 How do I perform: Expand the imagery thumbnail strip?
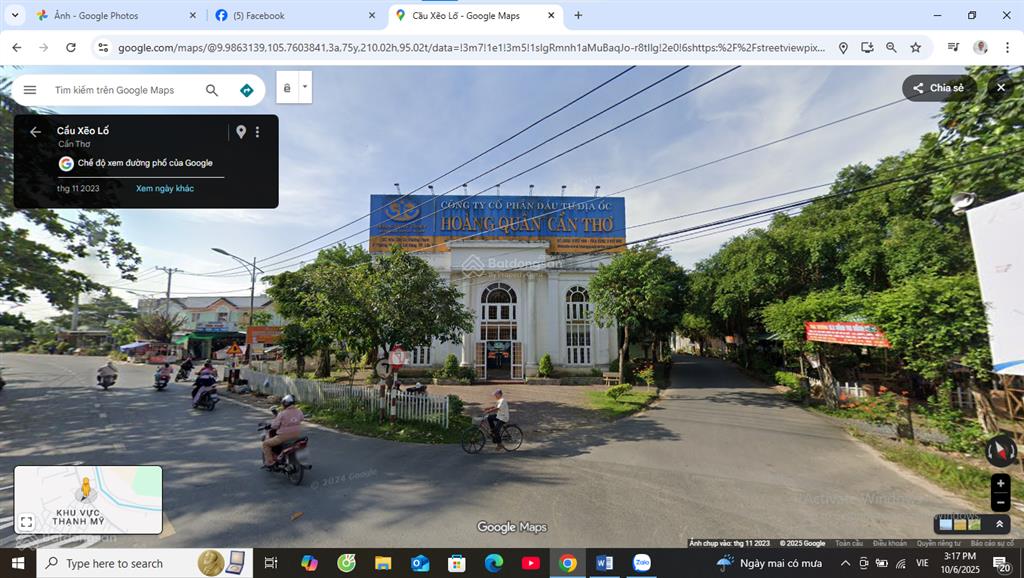tap(999, 524)
